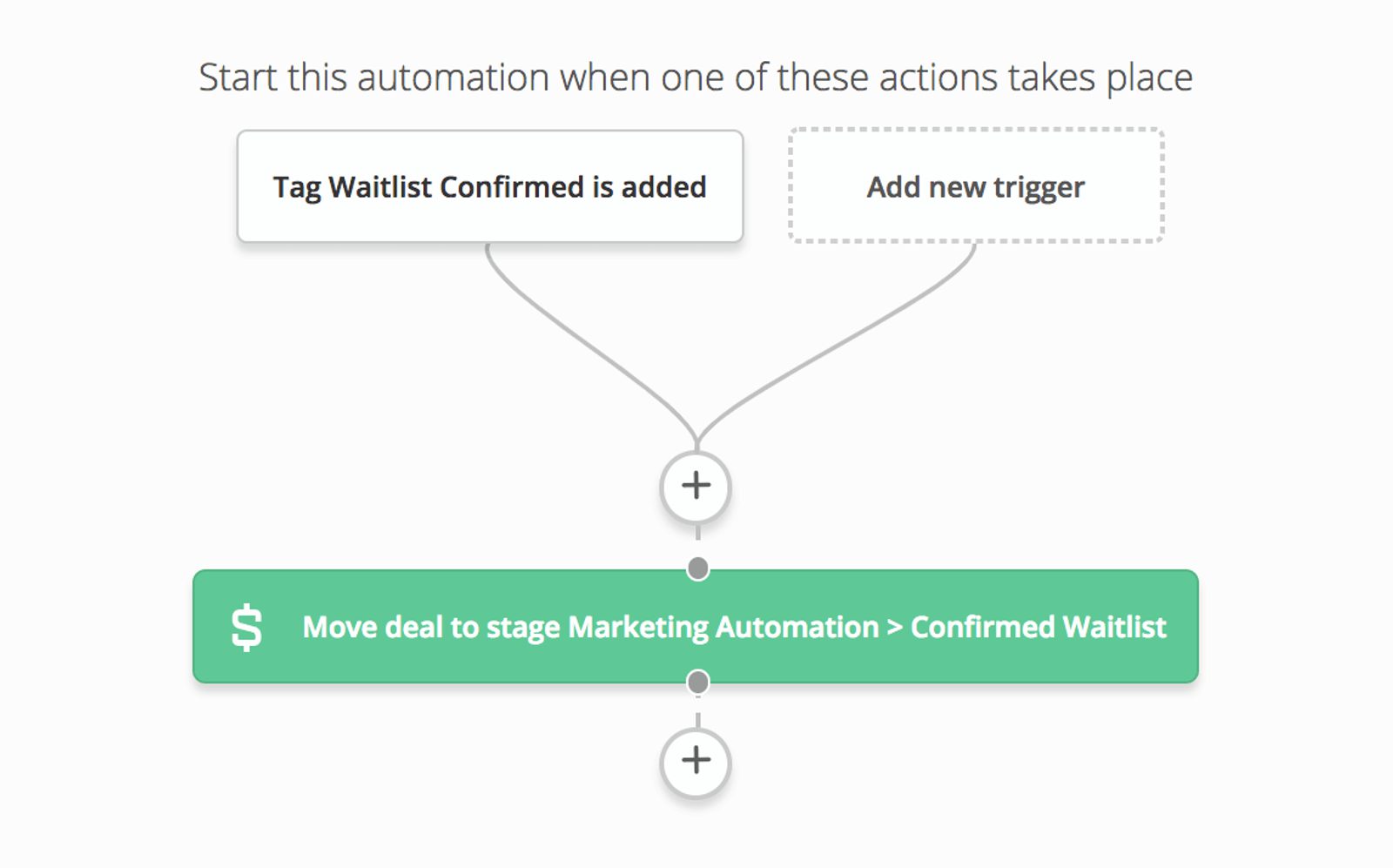Open the Tag Waitlist Confirmed is added trigger
Screen dimensions: 1393x868
click(489, 185)
